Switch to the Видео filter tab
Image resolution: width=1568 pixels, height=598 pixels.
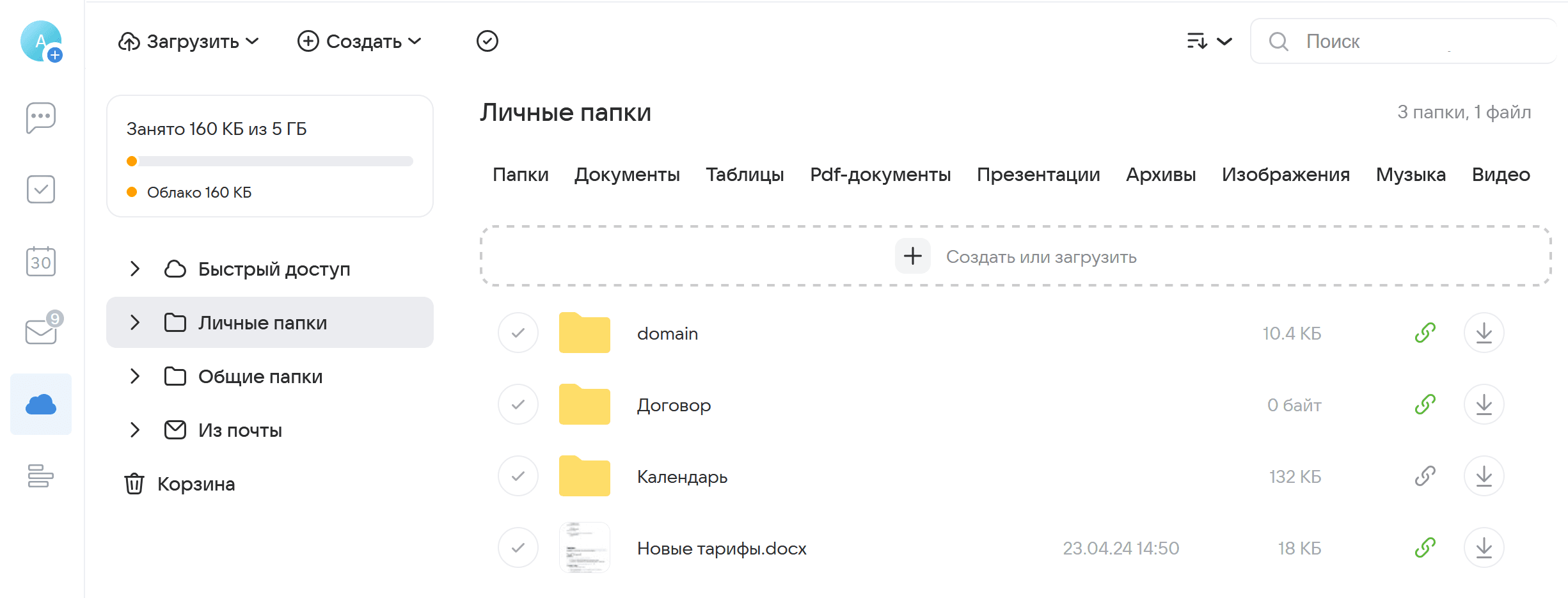pos(1501,174)
